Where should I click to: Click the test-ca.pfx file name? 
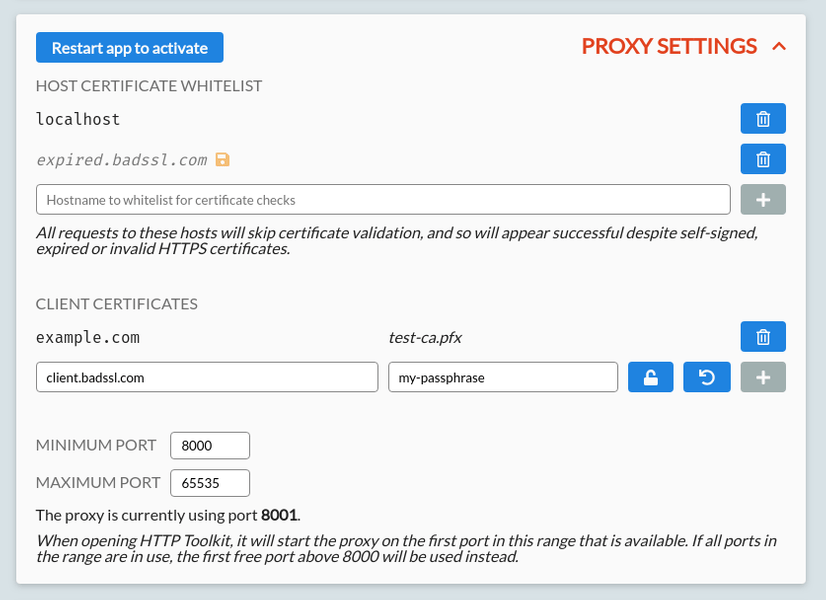425,337
